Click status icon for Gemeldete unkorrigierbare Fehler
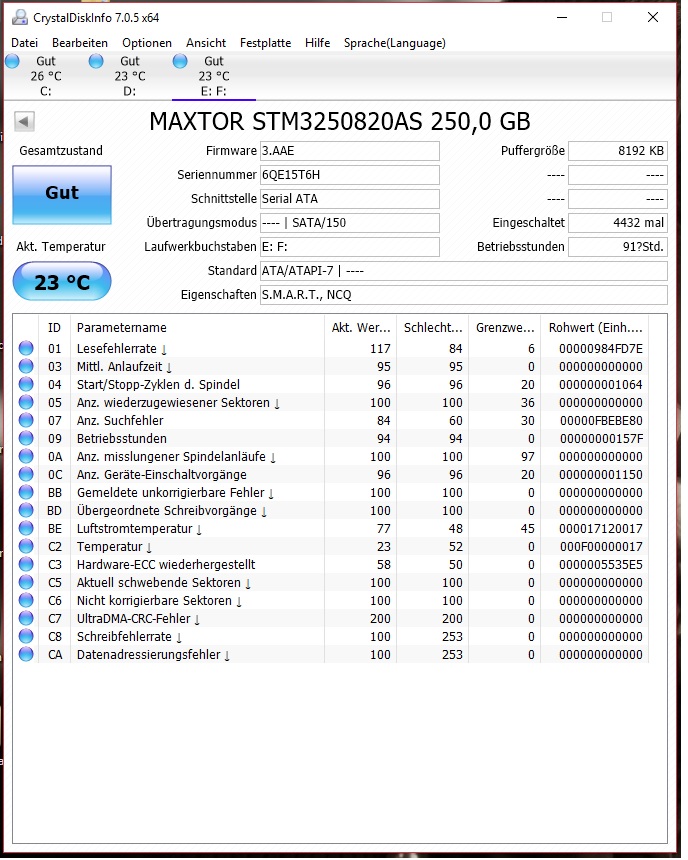This screenshot has height=860, width=688. click(x=26, y=493)
